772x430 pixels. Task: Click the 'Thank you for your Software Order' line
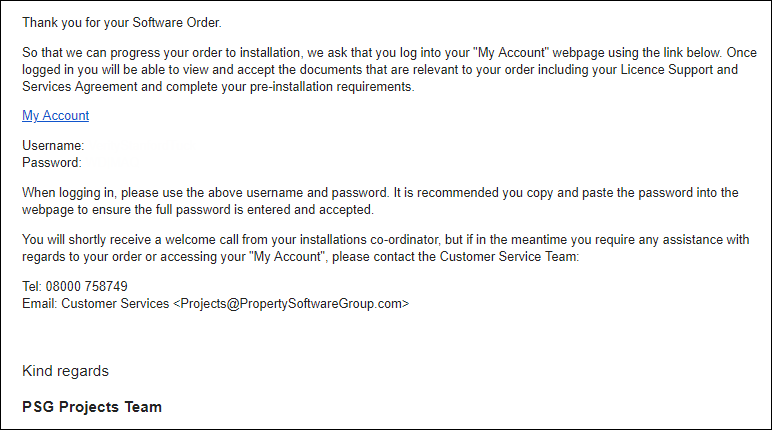pos(122,23)
